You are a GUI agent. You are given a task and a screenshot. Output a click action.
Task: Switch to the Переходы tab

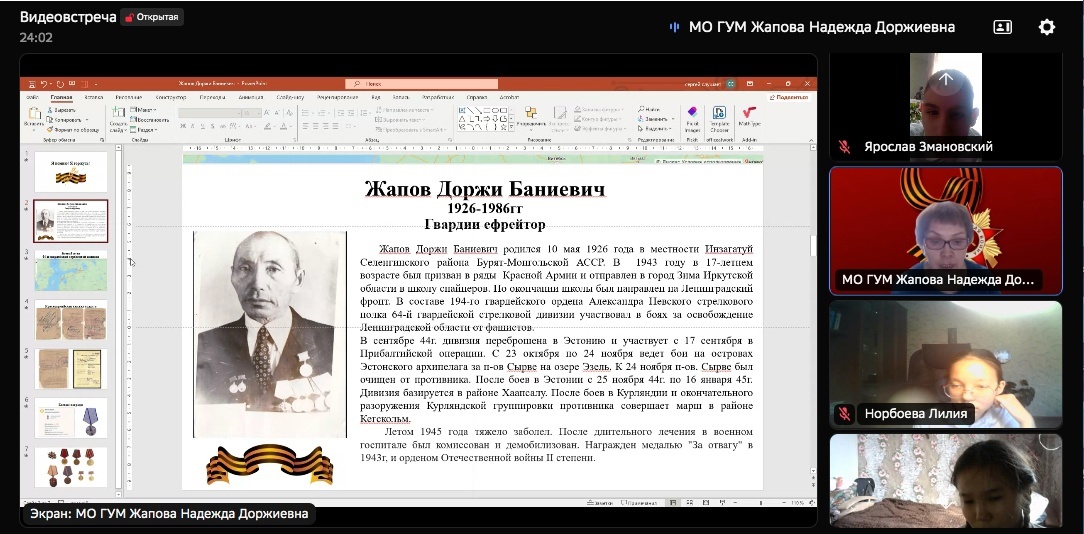[212, 98]
